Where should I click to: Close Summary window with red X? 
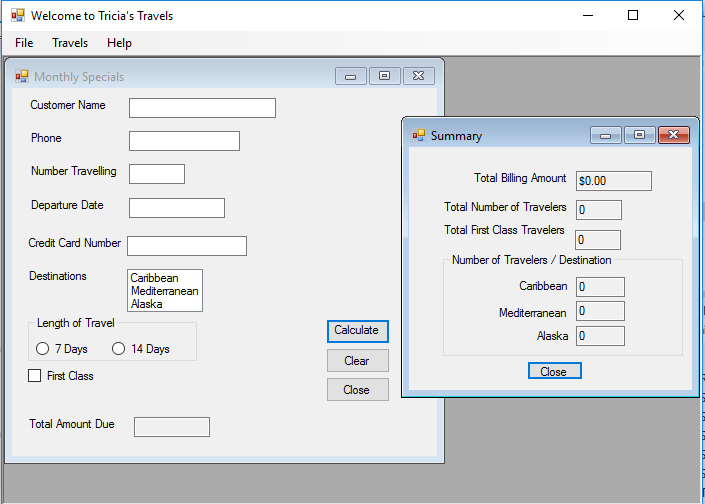(x=673, y=135)
